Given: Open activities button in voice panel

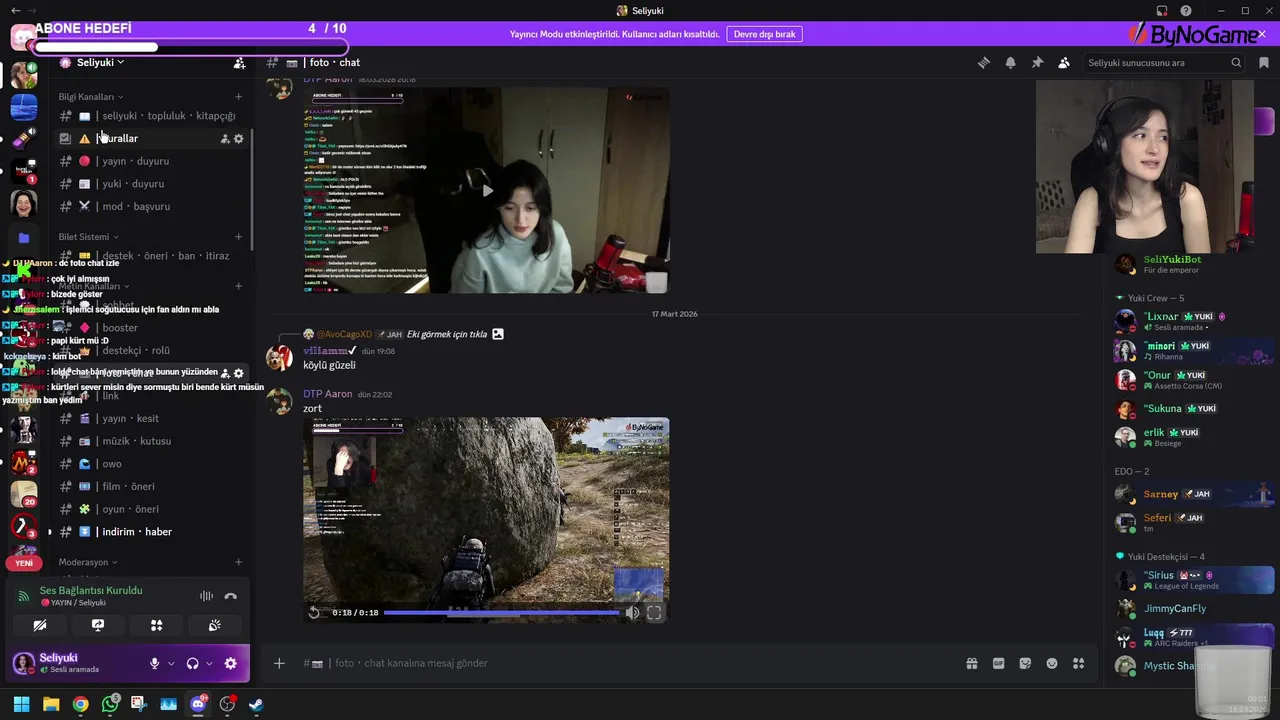Looking at the screenshot, I should pyautogui.click(x=156, y=625).
